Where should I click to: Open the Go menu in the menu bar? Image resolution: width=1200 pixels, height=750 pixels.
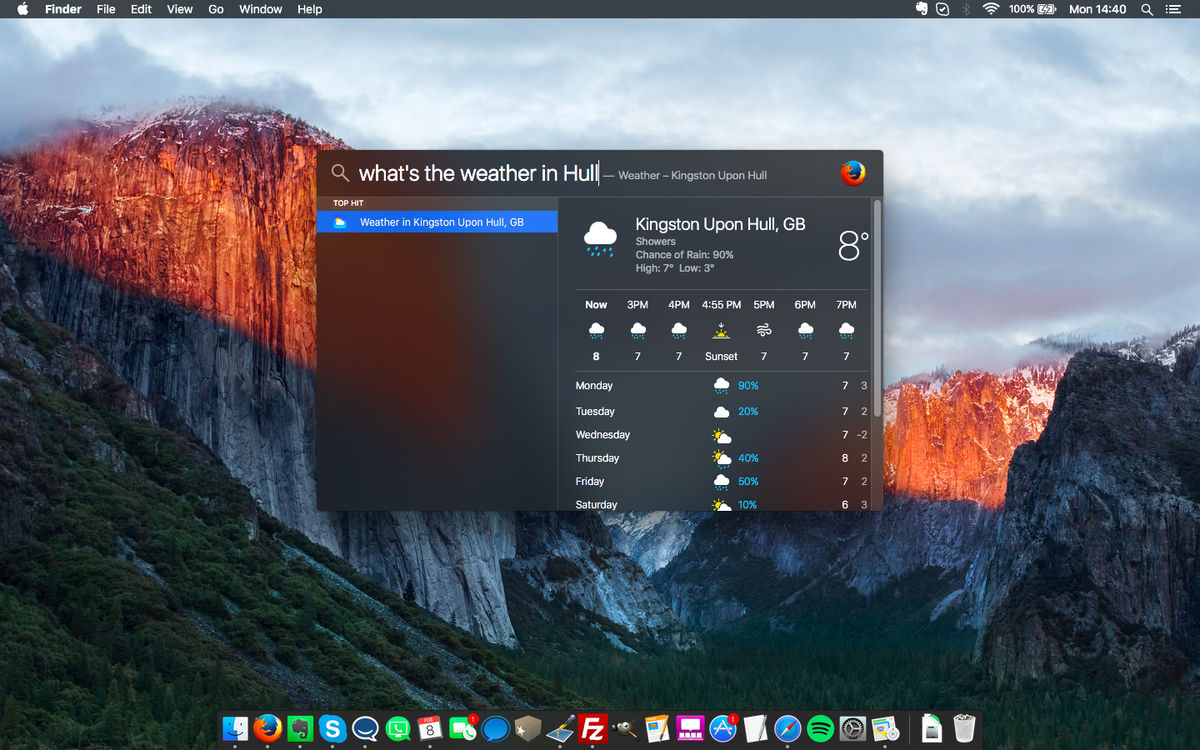coord(215,9)
